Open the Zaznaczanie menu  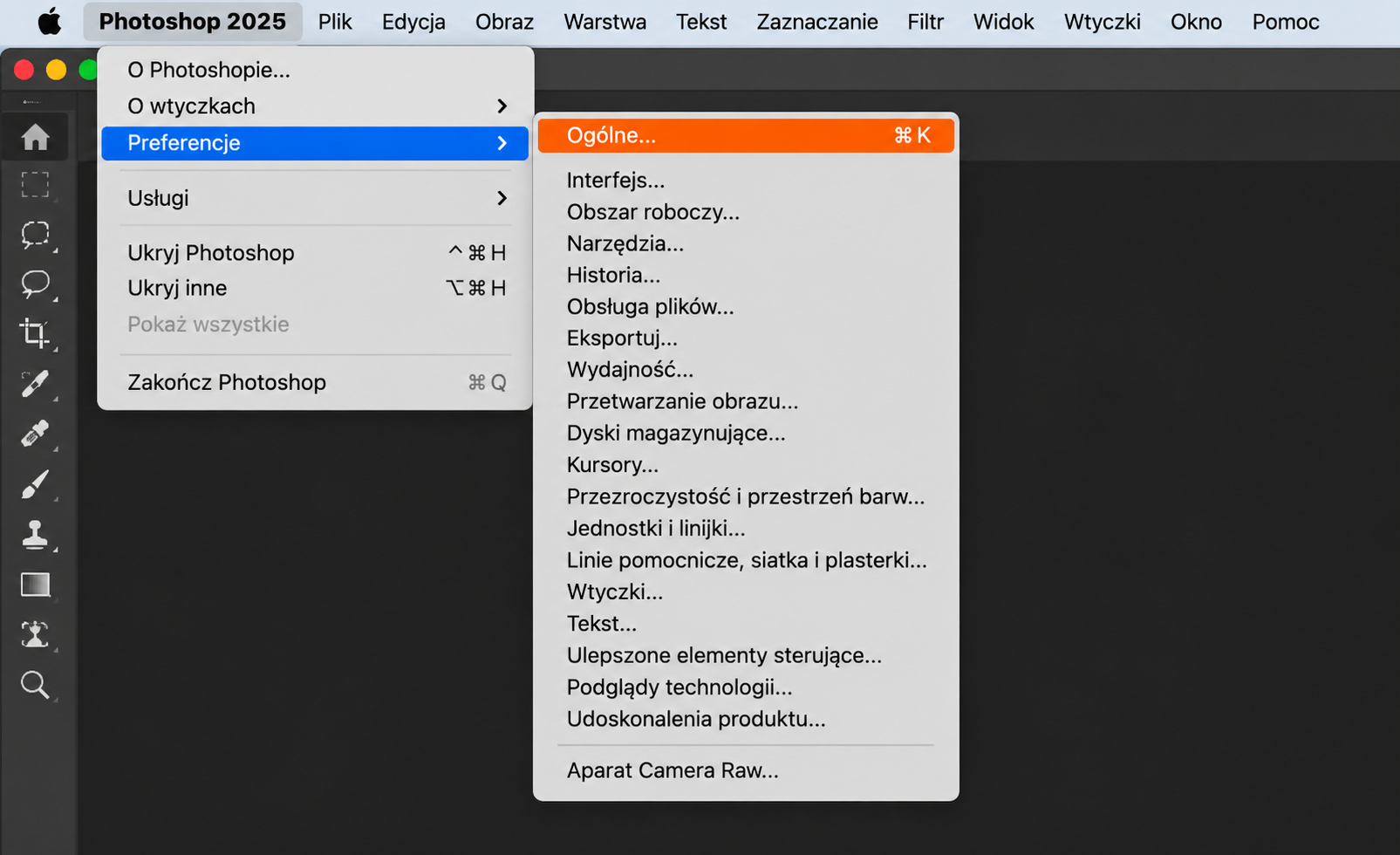click(817, 22)
